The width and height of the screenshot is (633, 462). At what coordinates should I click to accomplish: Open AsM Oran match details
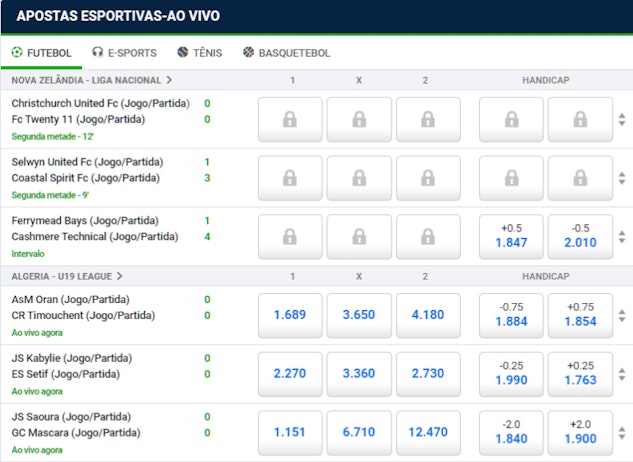(x=71, y=299)
